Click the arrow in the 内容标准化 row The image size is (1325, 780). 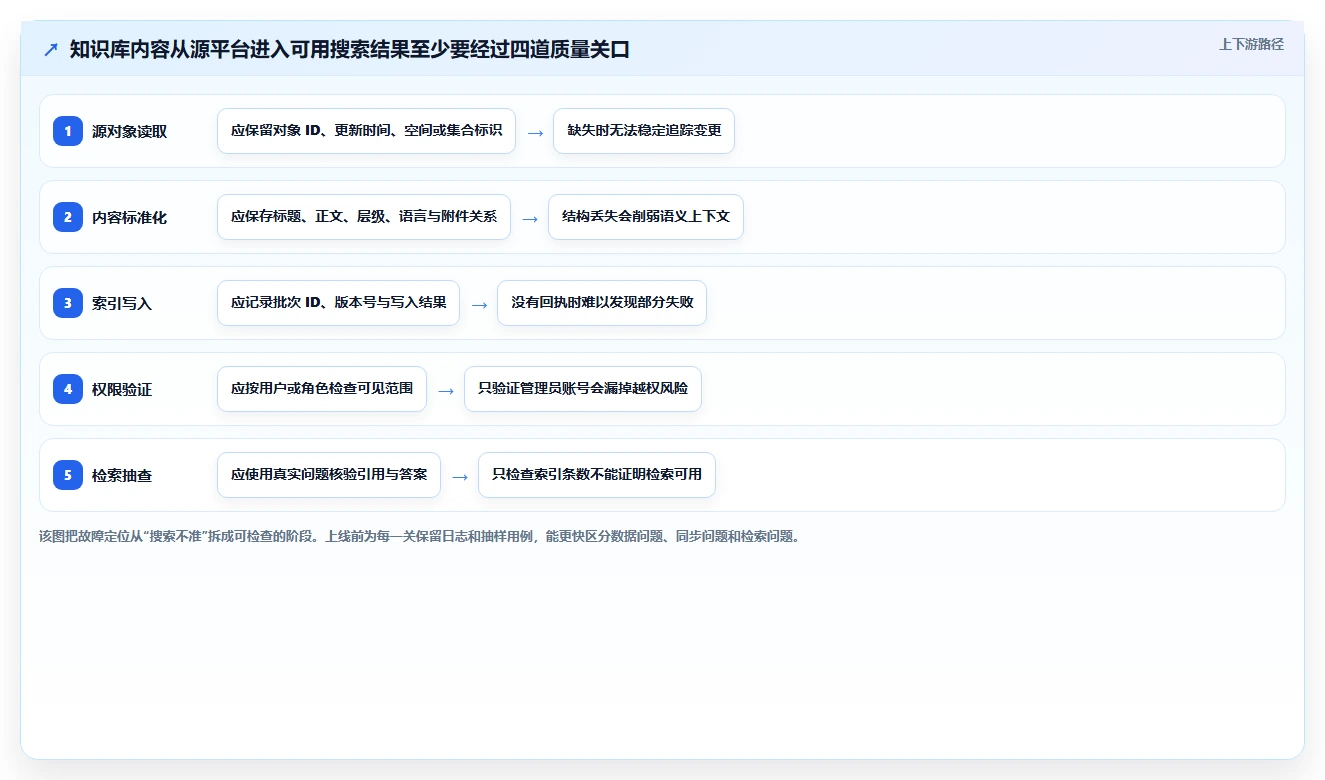click(x=530, y=218)
